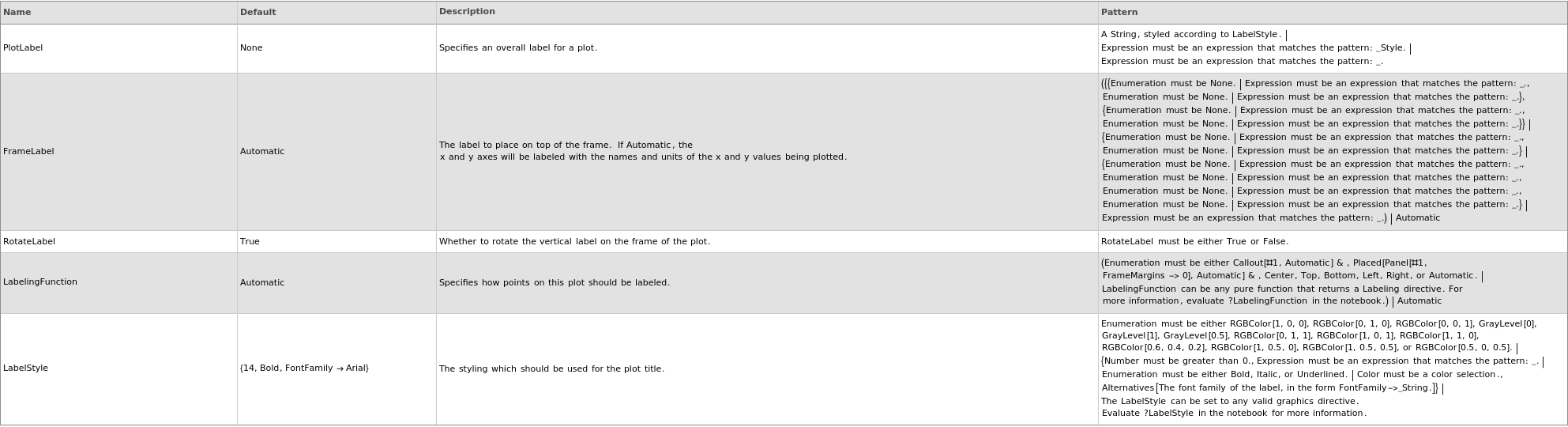Click the Automatic default in the FrameLabel row
This screenshot has width=1568, height=427.
(262, 152)
